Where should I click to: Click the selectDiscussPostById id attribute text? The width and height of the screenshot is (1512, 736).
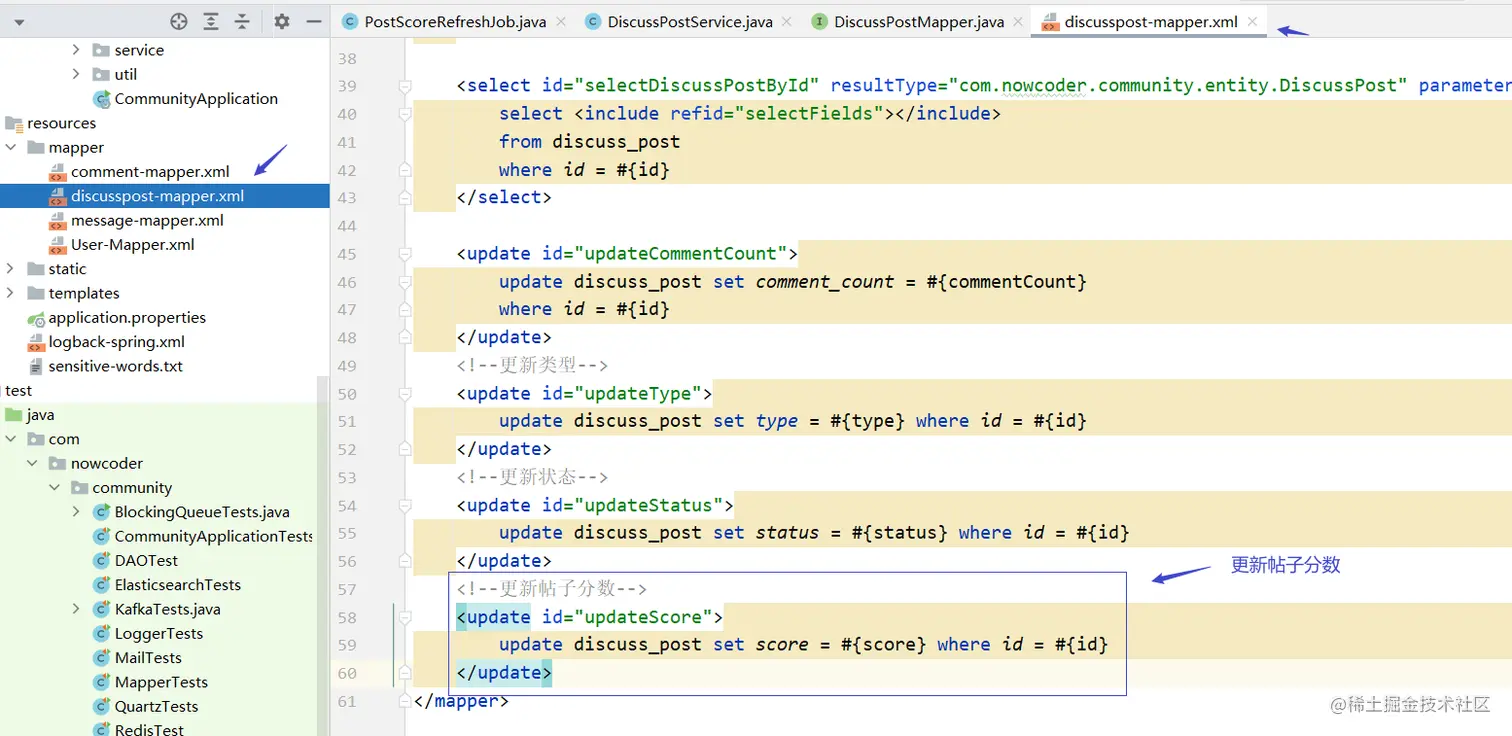(x=701, y=86)
